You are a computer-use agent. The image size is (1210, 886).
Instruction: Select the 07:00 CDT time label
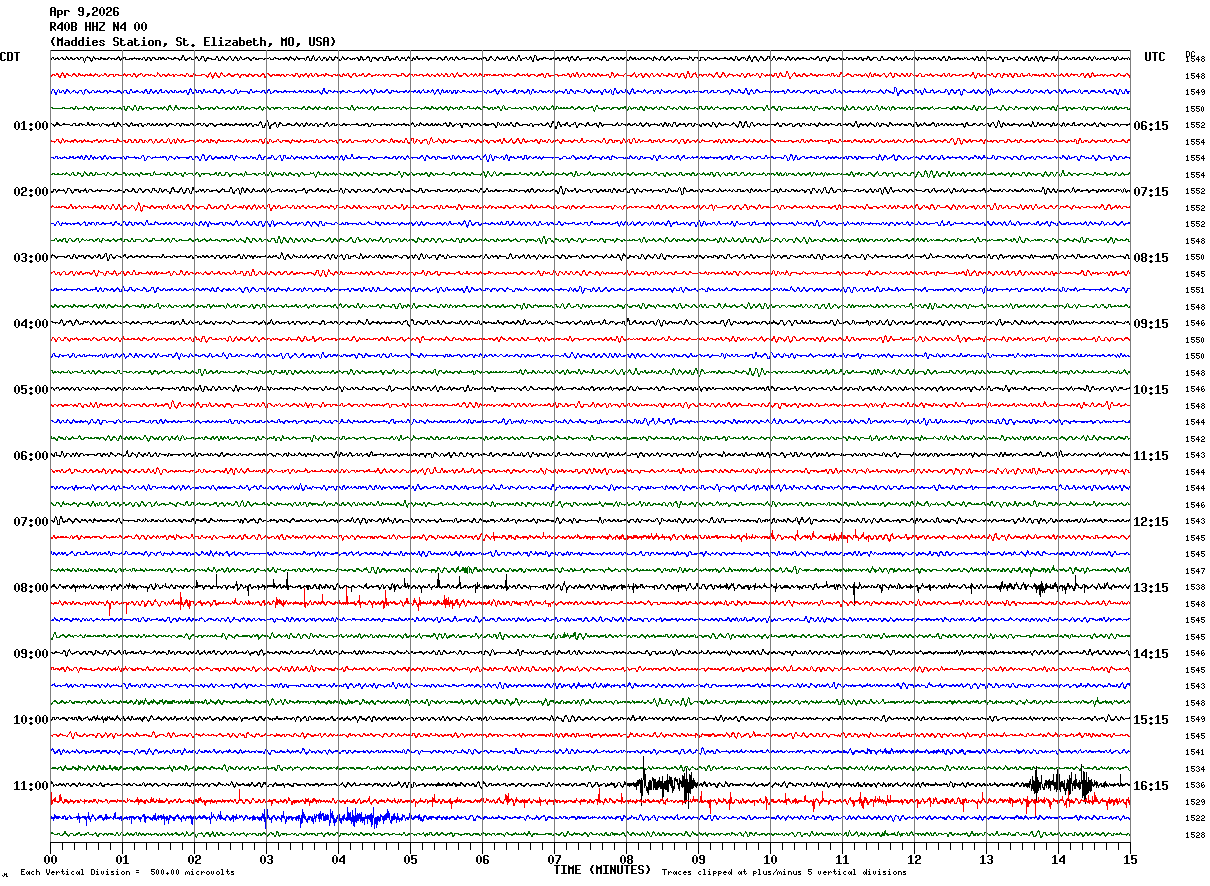[31, 522]
